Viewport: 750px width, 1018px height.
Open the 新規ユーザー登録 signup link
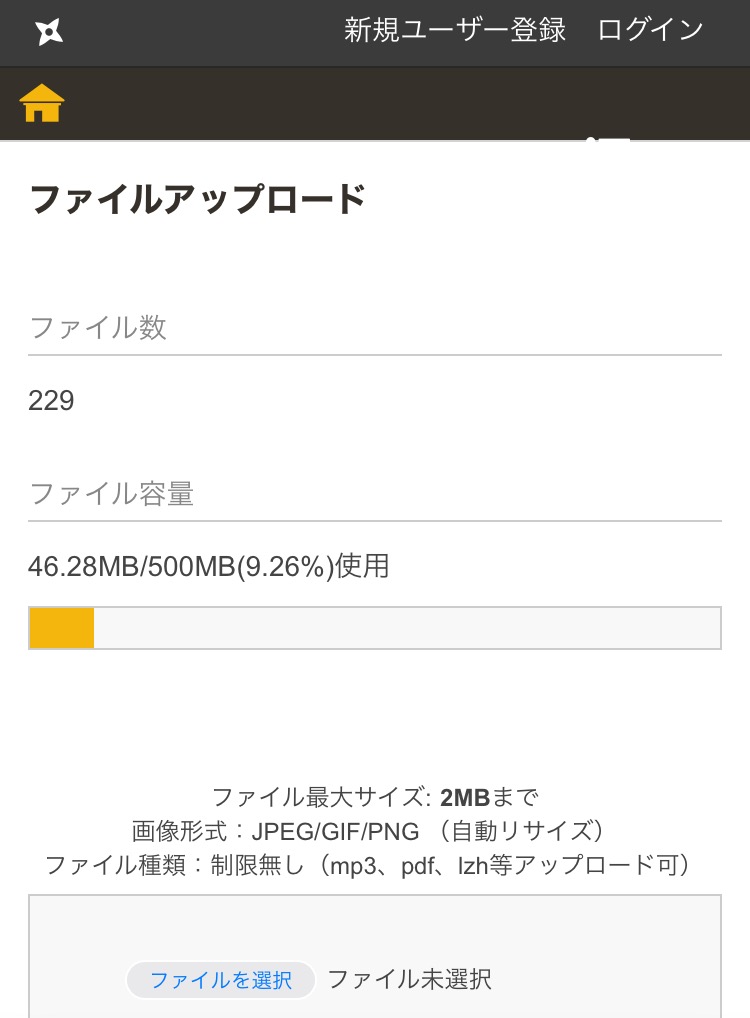455,30
